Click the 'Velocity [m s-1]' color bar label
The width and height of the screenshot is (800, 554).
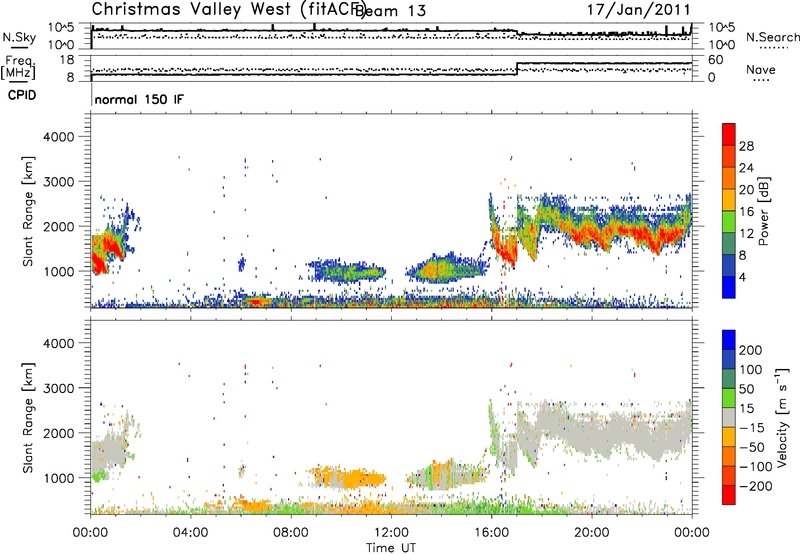783,417
